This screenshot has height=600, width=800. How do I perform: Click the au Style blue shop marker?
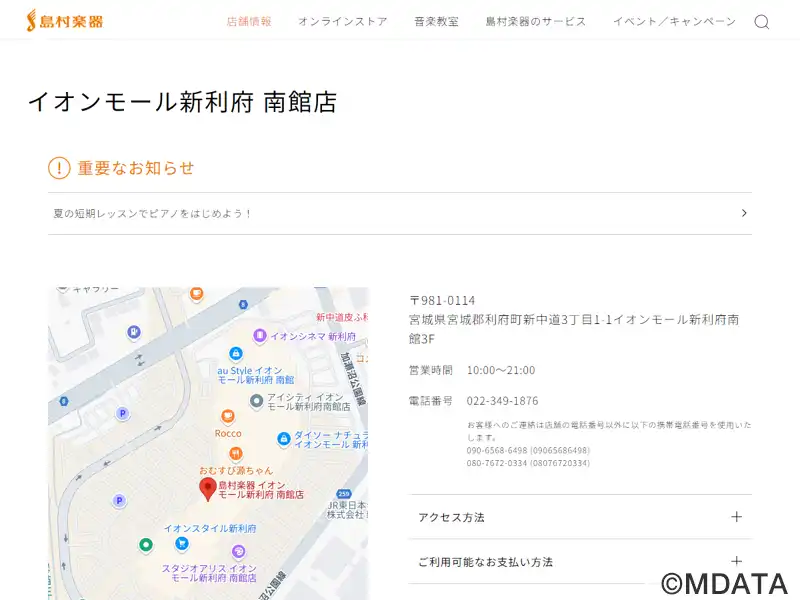(x=235, y=353)
